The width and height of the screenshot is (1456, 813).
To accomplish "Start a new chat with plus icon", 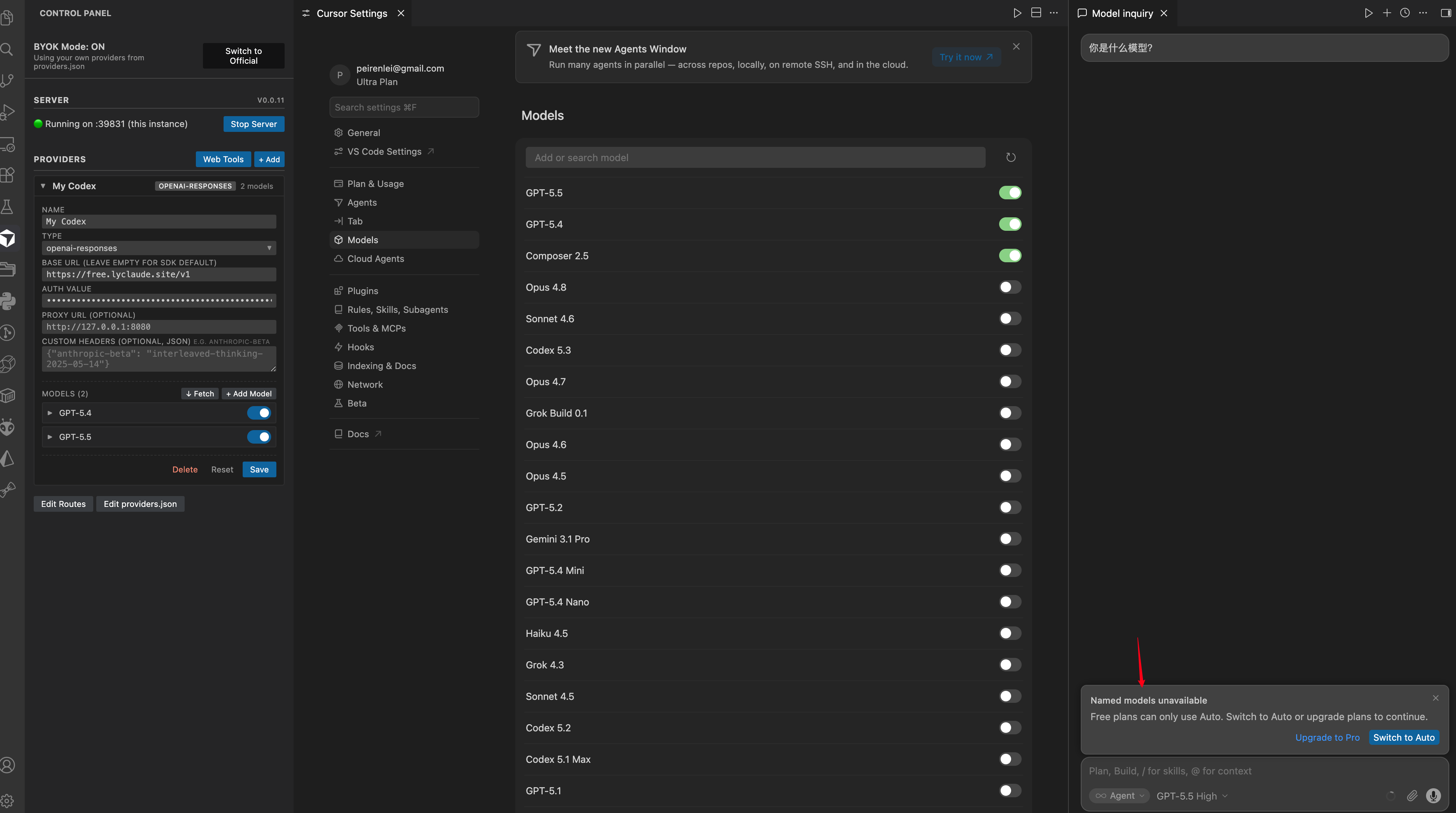I will [1386, 13].
